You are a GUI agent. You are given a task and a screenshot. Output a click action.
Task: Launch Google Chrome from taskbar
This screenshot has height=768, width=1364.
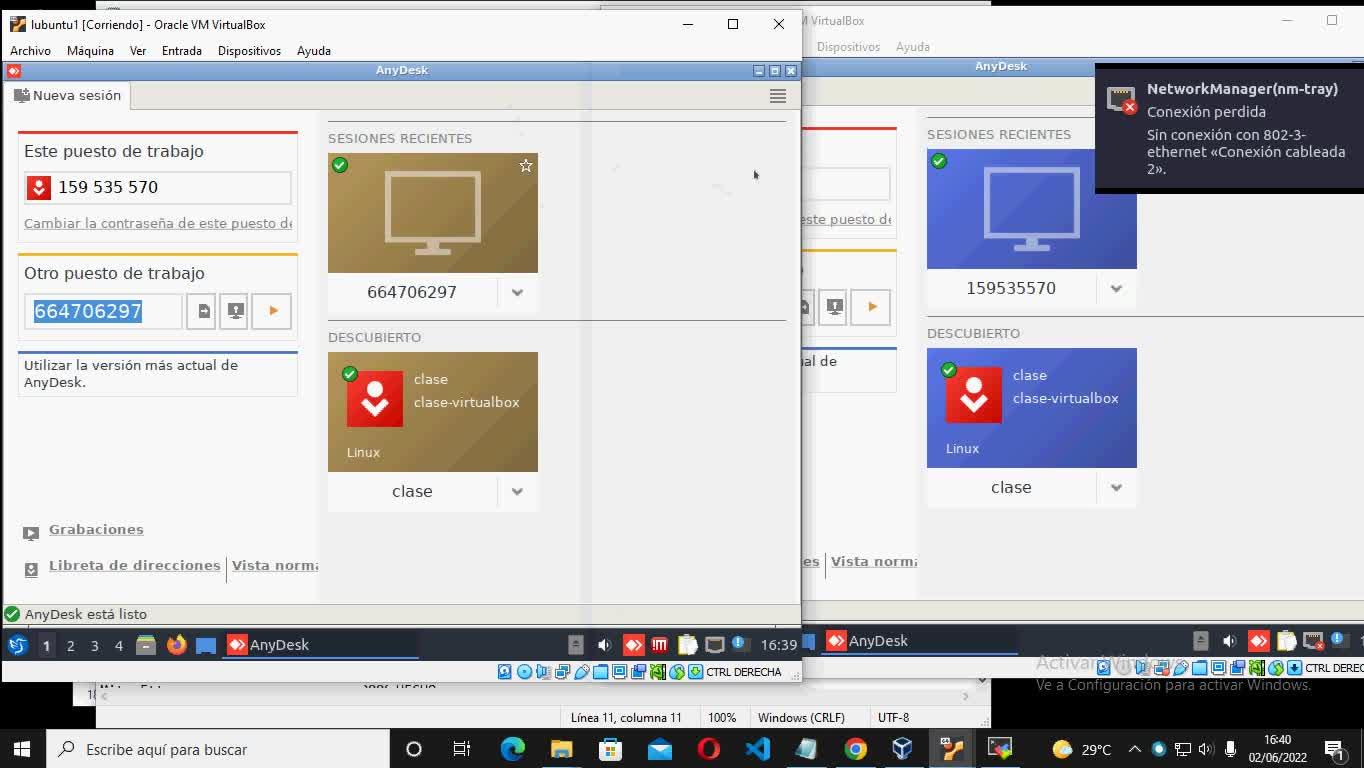[x=855, y=749]
